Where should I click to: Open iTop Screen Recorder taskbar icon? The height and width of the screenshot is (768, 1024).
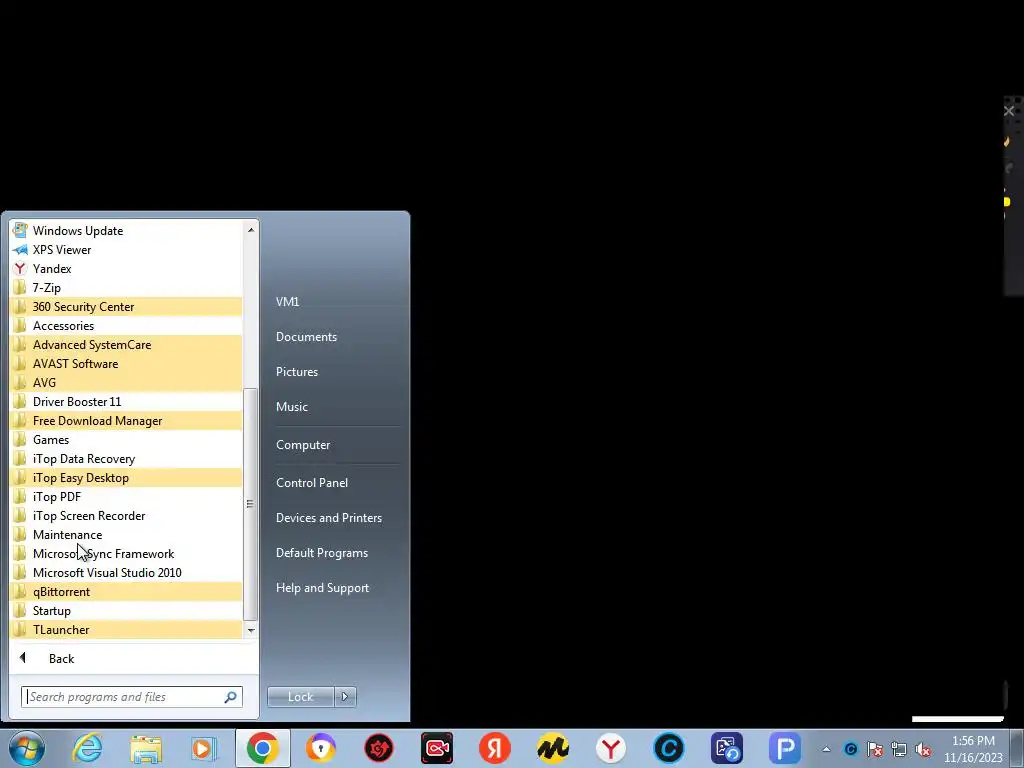pos(437,748)
